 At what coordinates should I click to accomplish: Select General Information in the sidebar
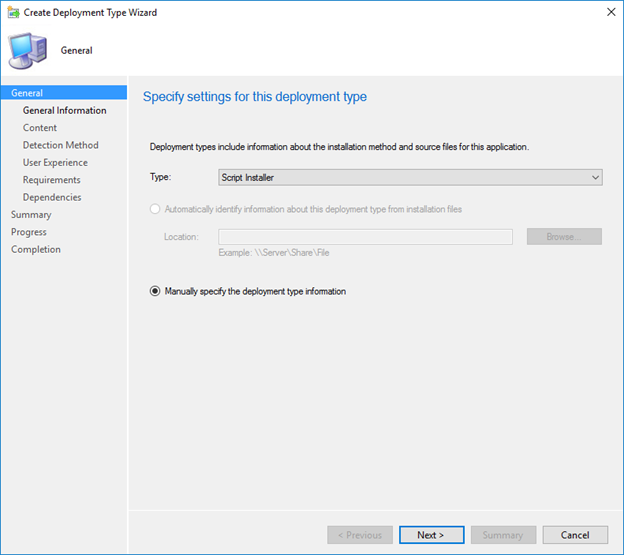[x=64, y=110]
